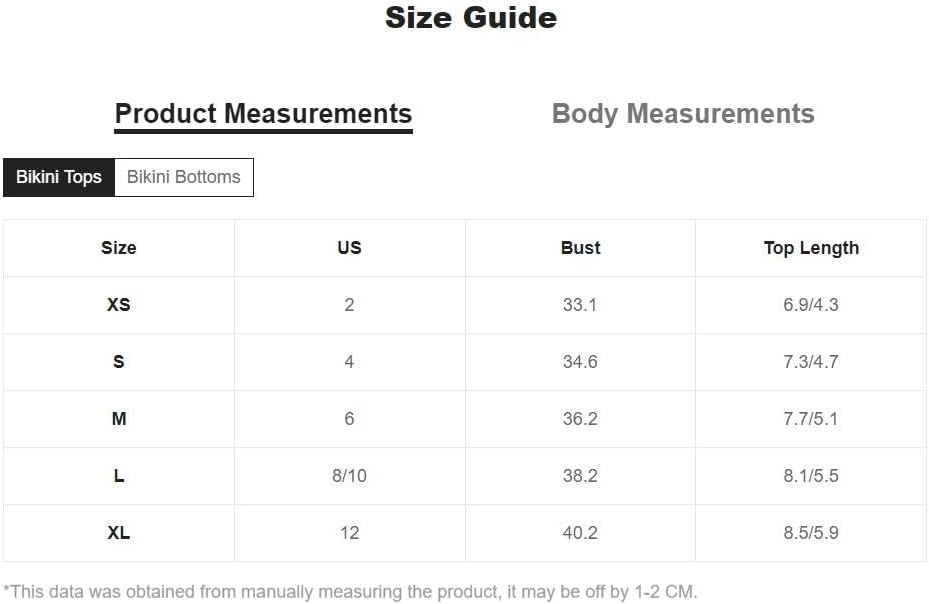Image resolution: width=929 pixels, height=604 pixels.
Task: Select the XS size row label
Action: (x=118, y=305)
